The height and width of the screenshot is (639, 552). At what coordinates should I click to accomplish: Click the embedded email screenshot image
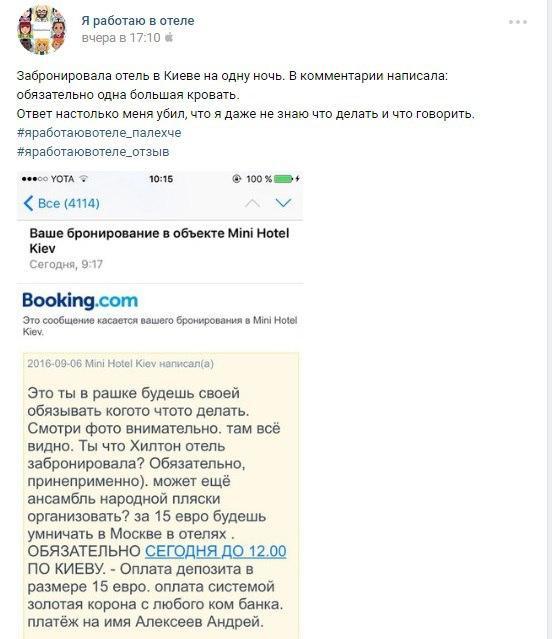160,405
